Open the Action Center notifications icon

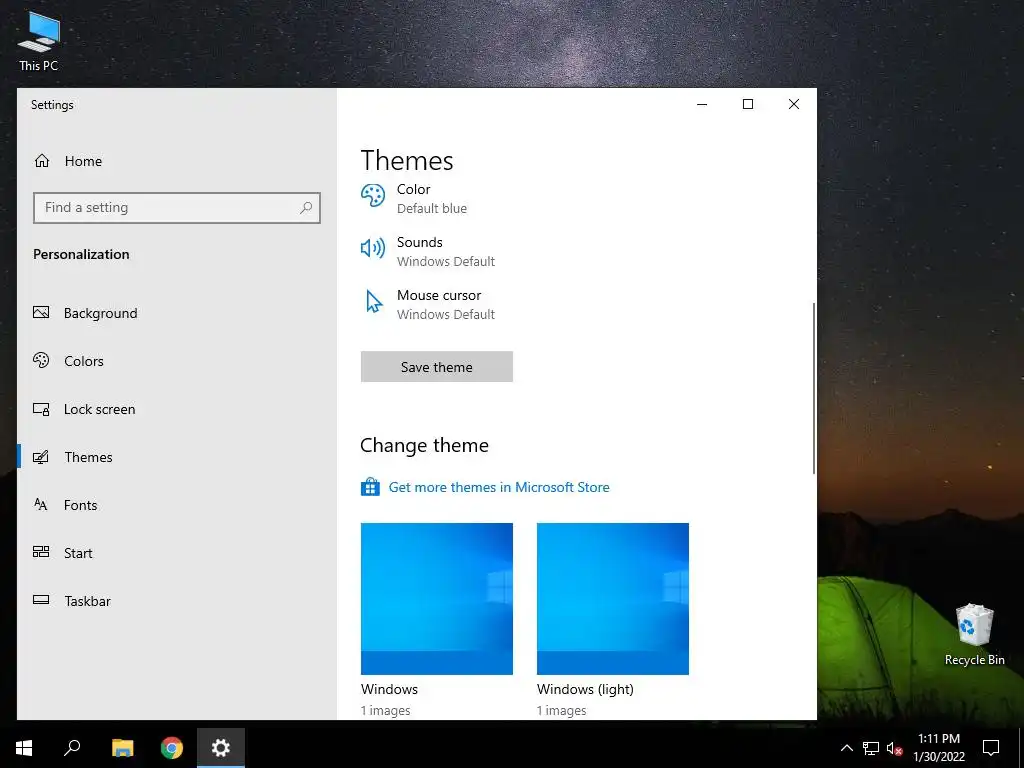[x=991, y=748]
